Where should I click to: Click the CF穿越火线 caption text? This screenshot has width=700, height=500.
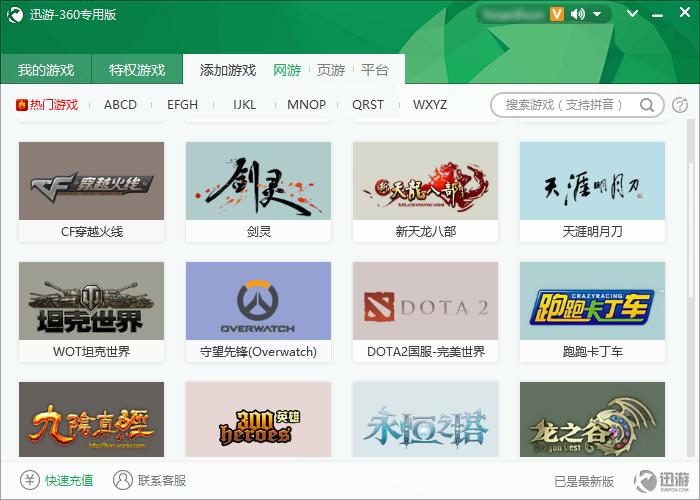[x=92, y=232]
